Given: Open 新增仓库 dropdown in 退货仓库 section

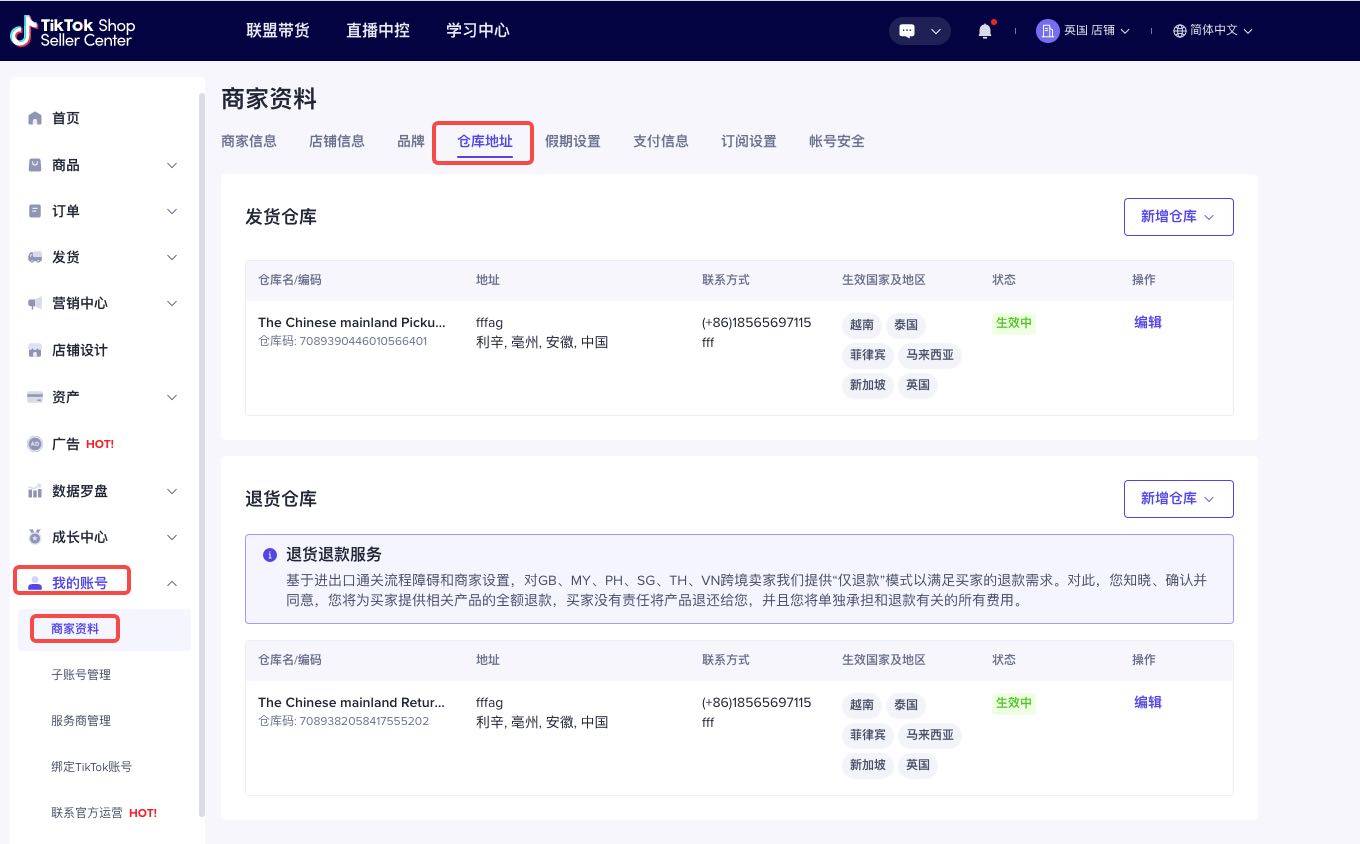Looking at the screenshot, I should point(1178,499).
